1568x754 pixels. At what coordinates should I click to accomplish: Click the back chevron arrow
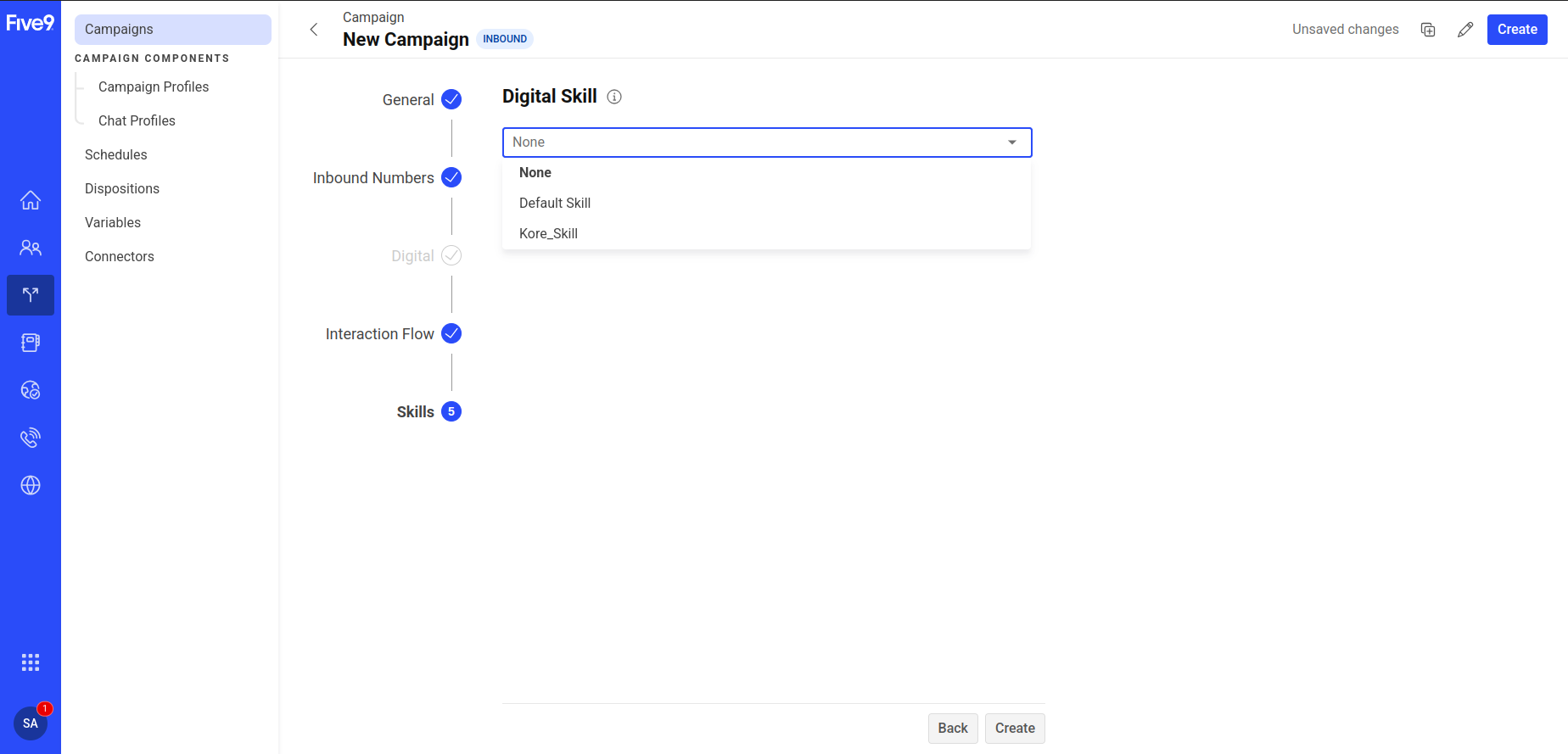point(314,30)
